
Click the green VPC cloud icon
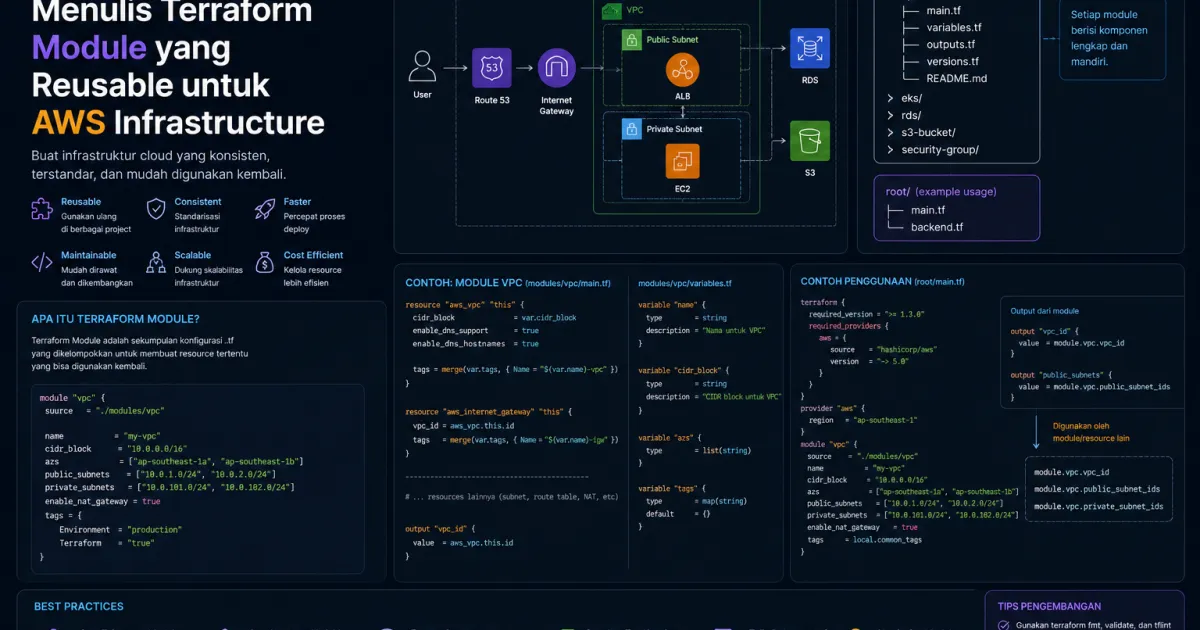tap(611, 10)
